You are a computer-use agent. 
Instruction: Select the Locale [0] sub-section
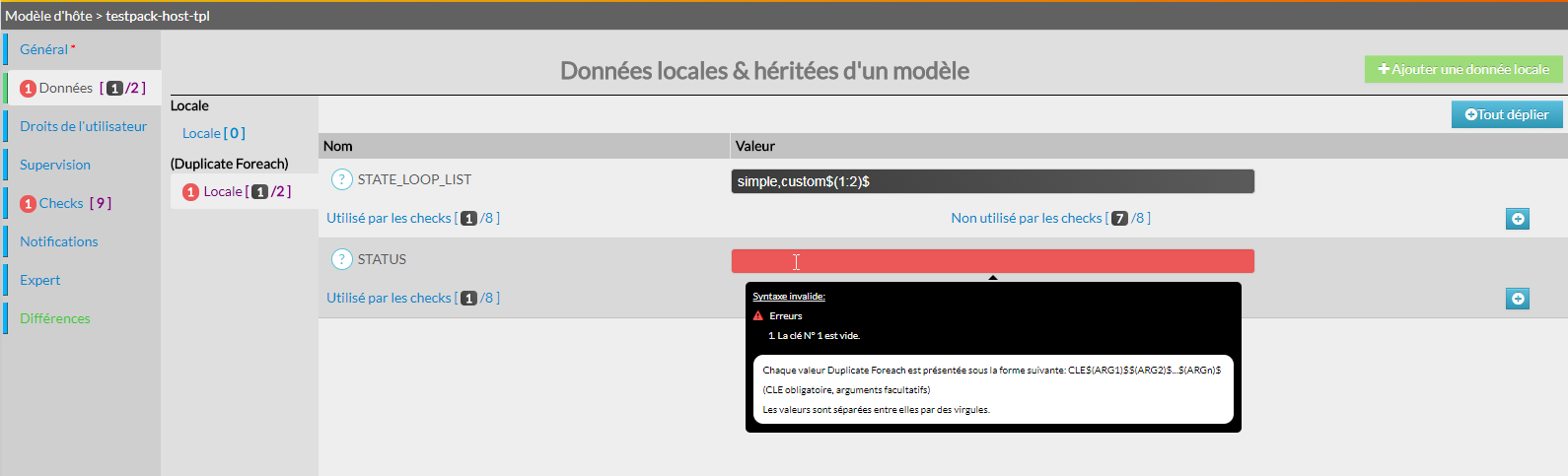click(213, 133)
